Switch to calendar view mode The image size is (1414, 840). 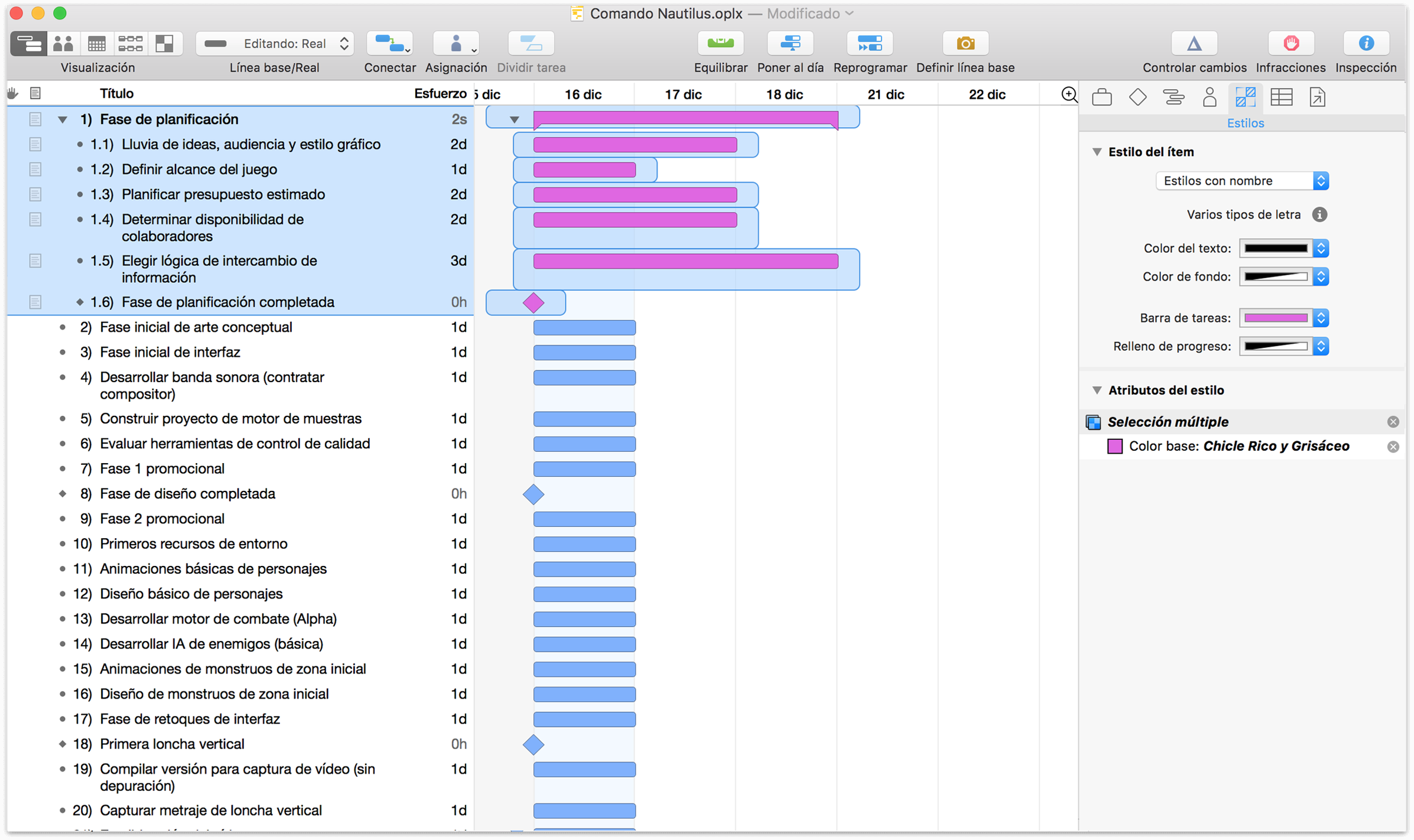pos(97,43)
